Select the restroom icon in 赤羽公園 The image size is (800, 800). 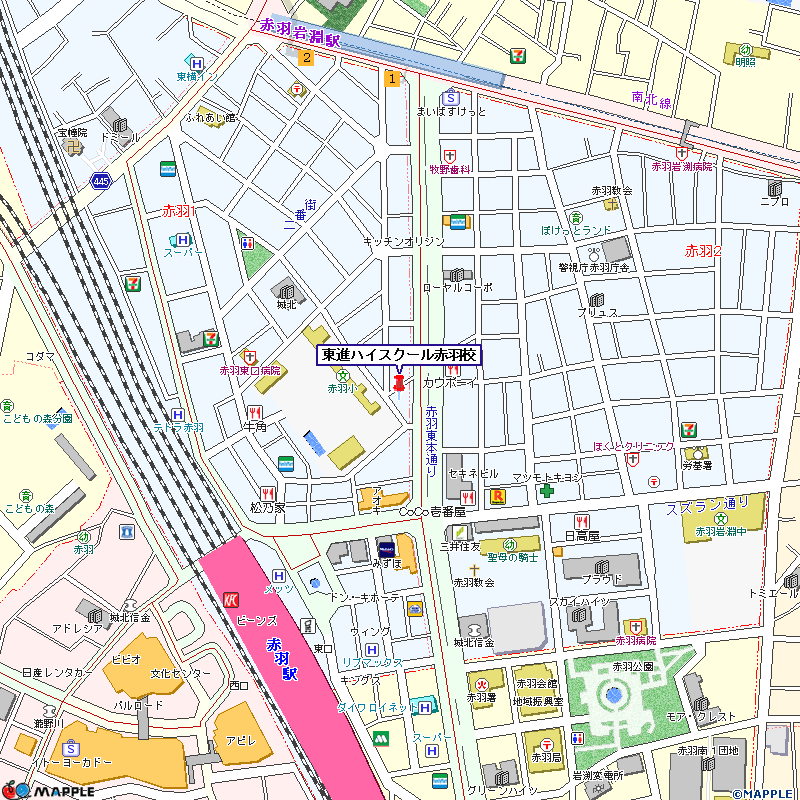578,738
